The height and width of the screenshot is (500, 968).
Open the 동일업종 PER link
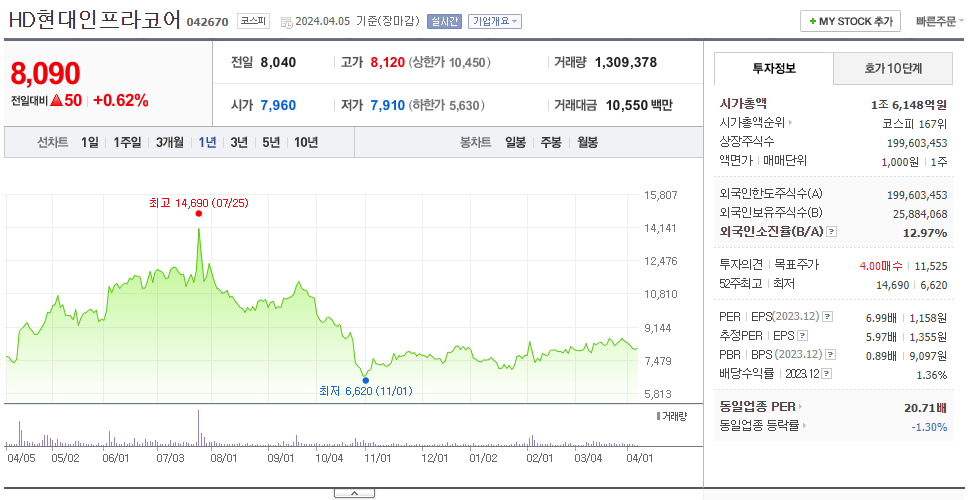(761, 407)
